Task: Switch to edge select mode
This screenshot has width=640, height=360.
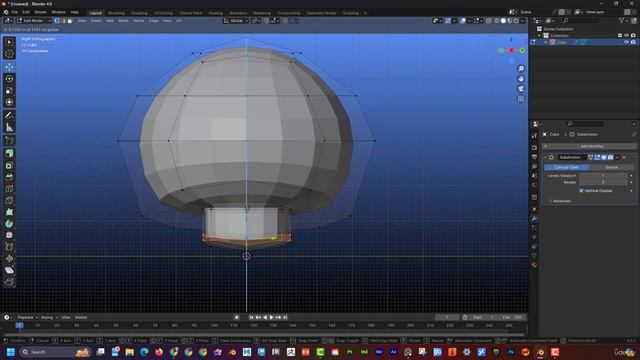Action: (x=63, y=20)
